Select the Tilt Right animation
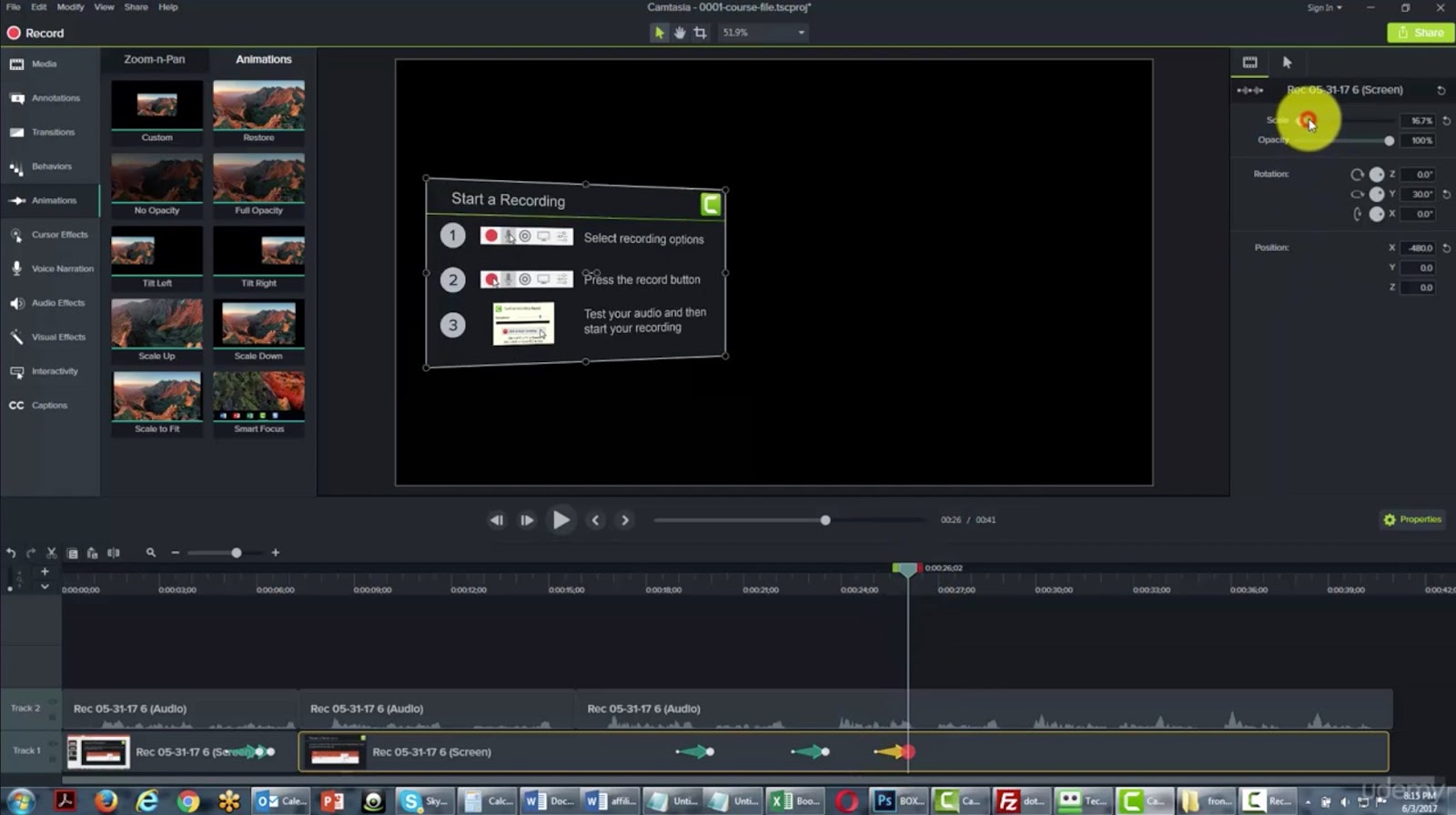 coord(258,257)
